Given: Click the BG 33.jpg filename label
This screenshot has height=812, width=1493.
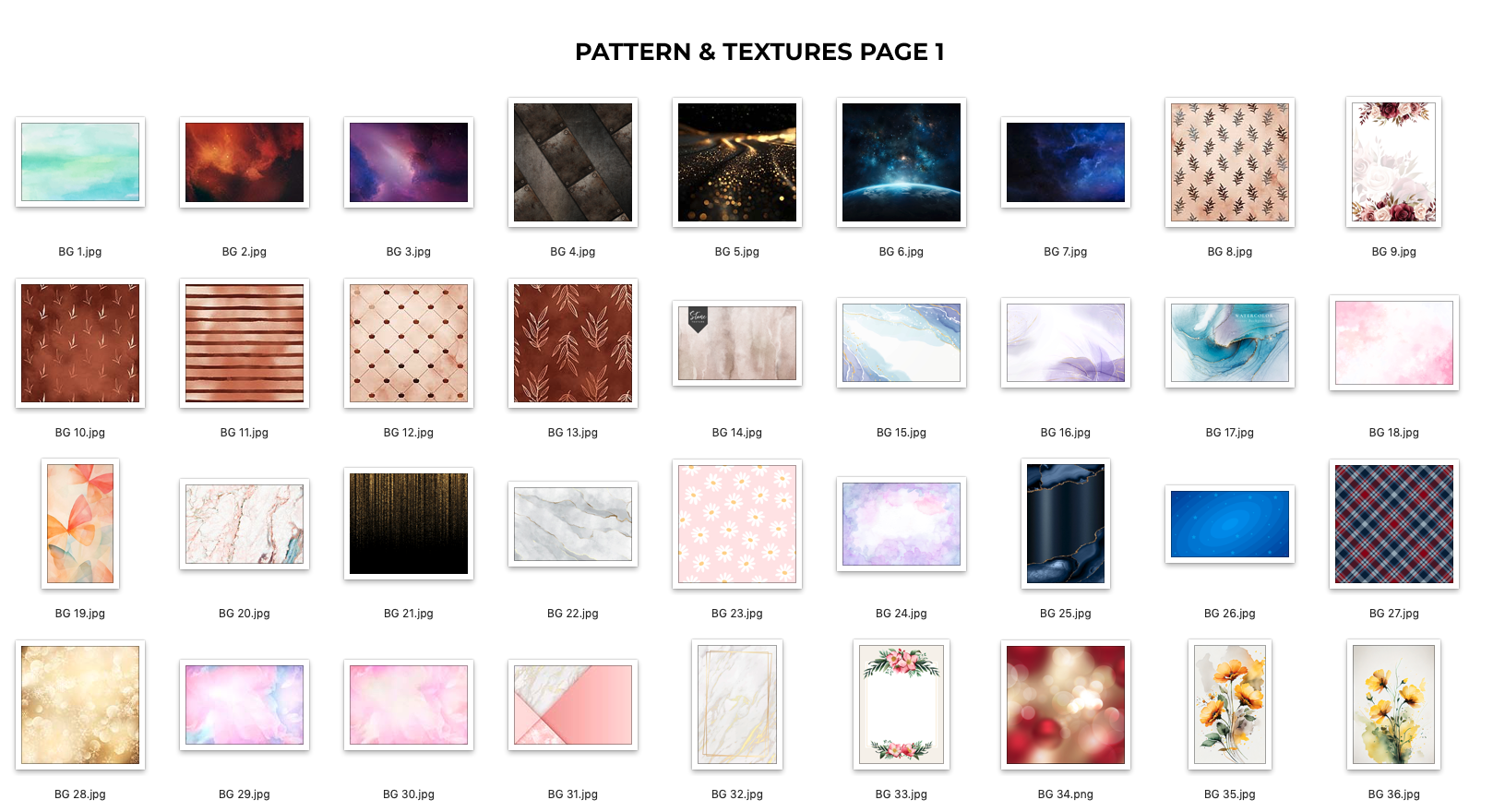Looking at the screenshot, I should (902, 794).
